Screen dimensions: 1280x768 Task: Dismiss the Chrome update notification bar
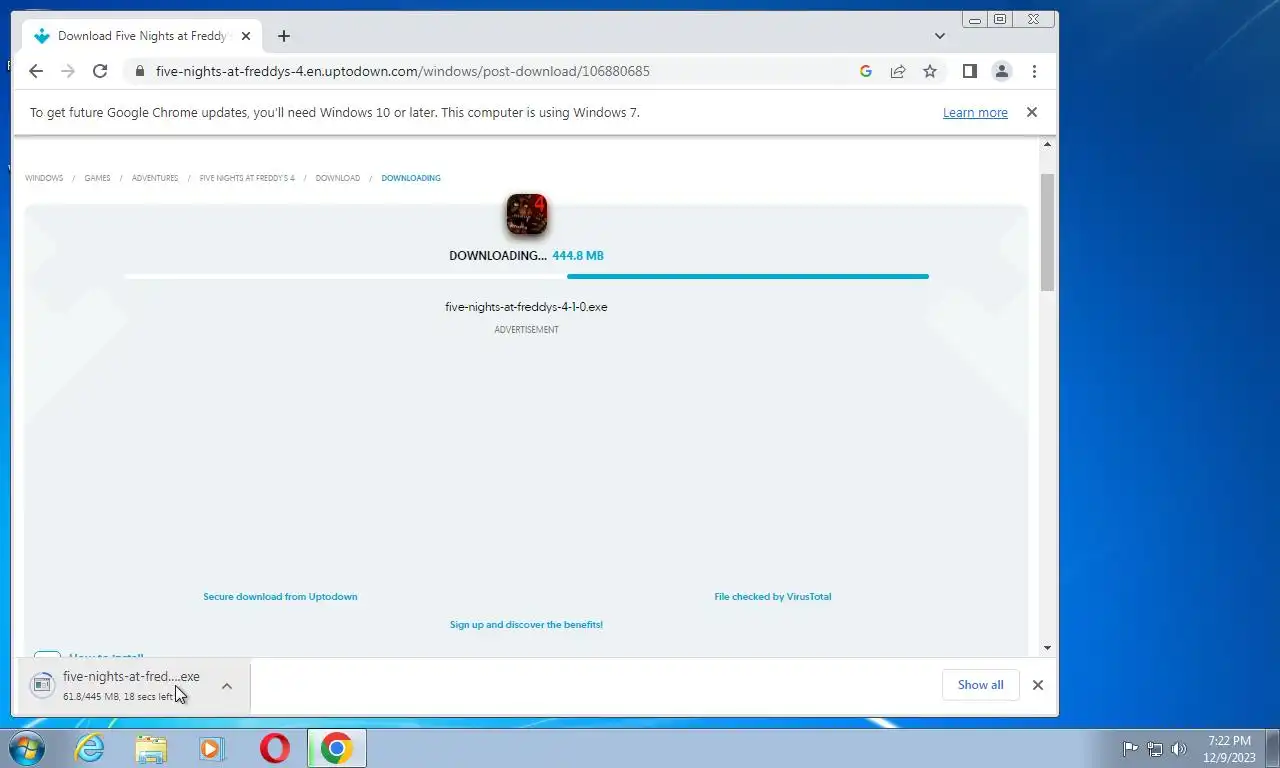click(x=1032, y=113)
